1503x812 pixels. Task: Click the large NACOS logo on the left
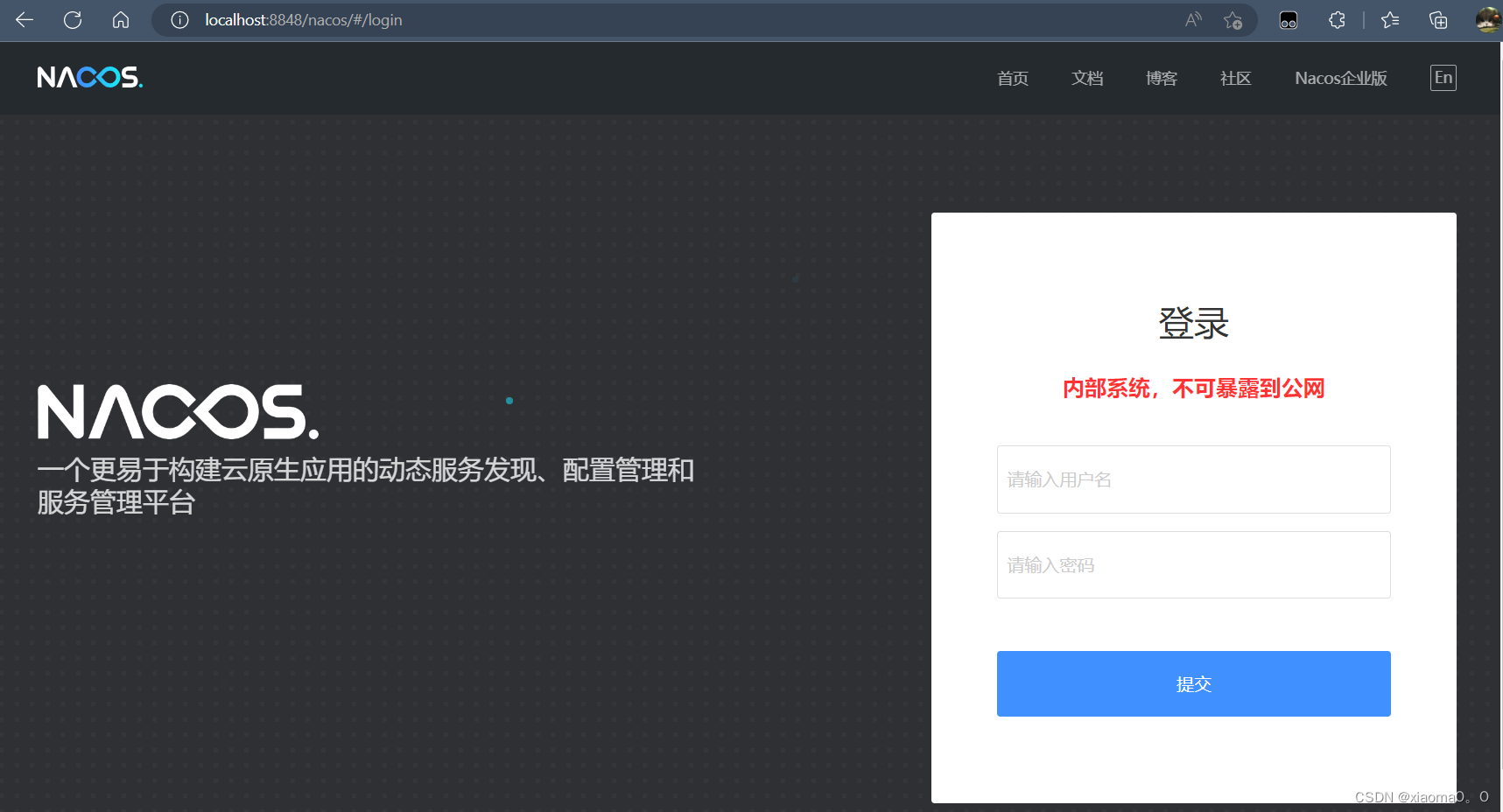[x=179, y=411]
